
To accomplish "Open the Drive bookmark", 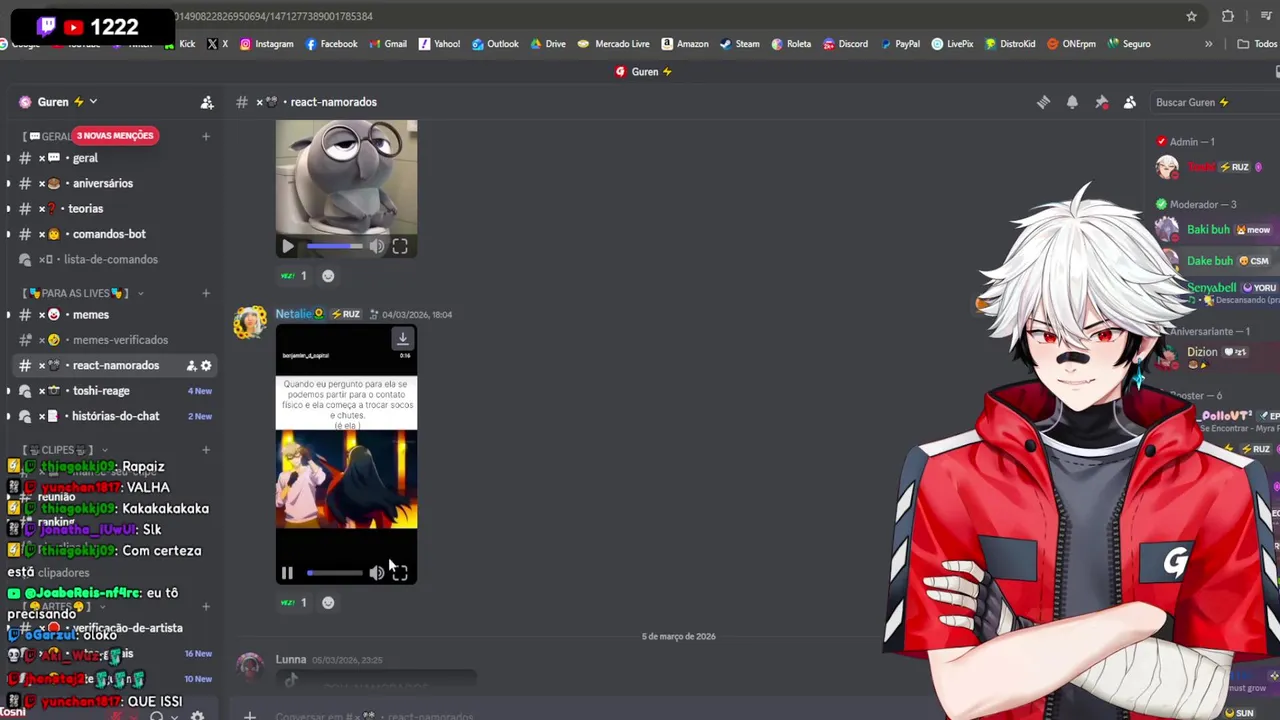I will click(548, 44).
